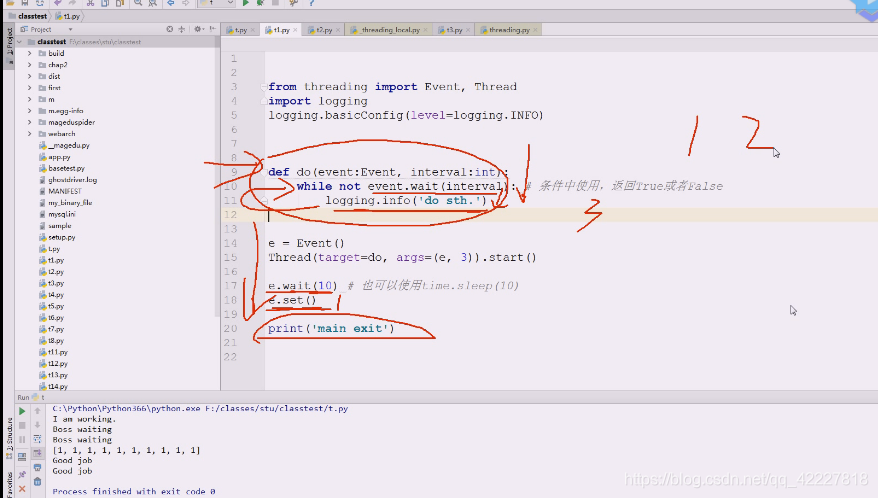Pin the Run tab
The height and width of the screenshot is (498, 878).
pyautogui.click(x=22, y=474)
